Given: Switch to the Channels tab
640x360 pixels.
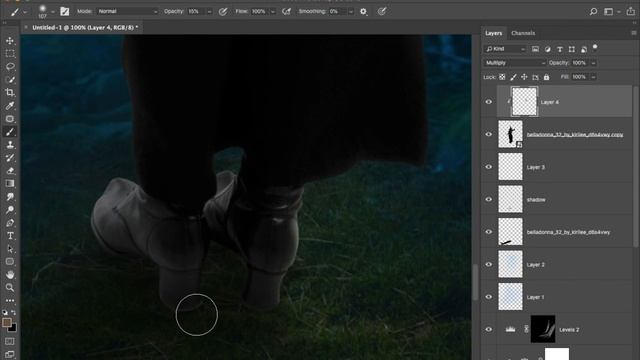Looking at the screenshot, I should click(x=523, y=33).
